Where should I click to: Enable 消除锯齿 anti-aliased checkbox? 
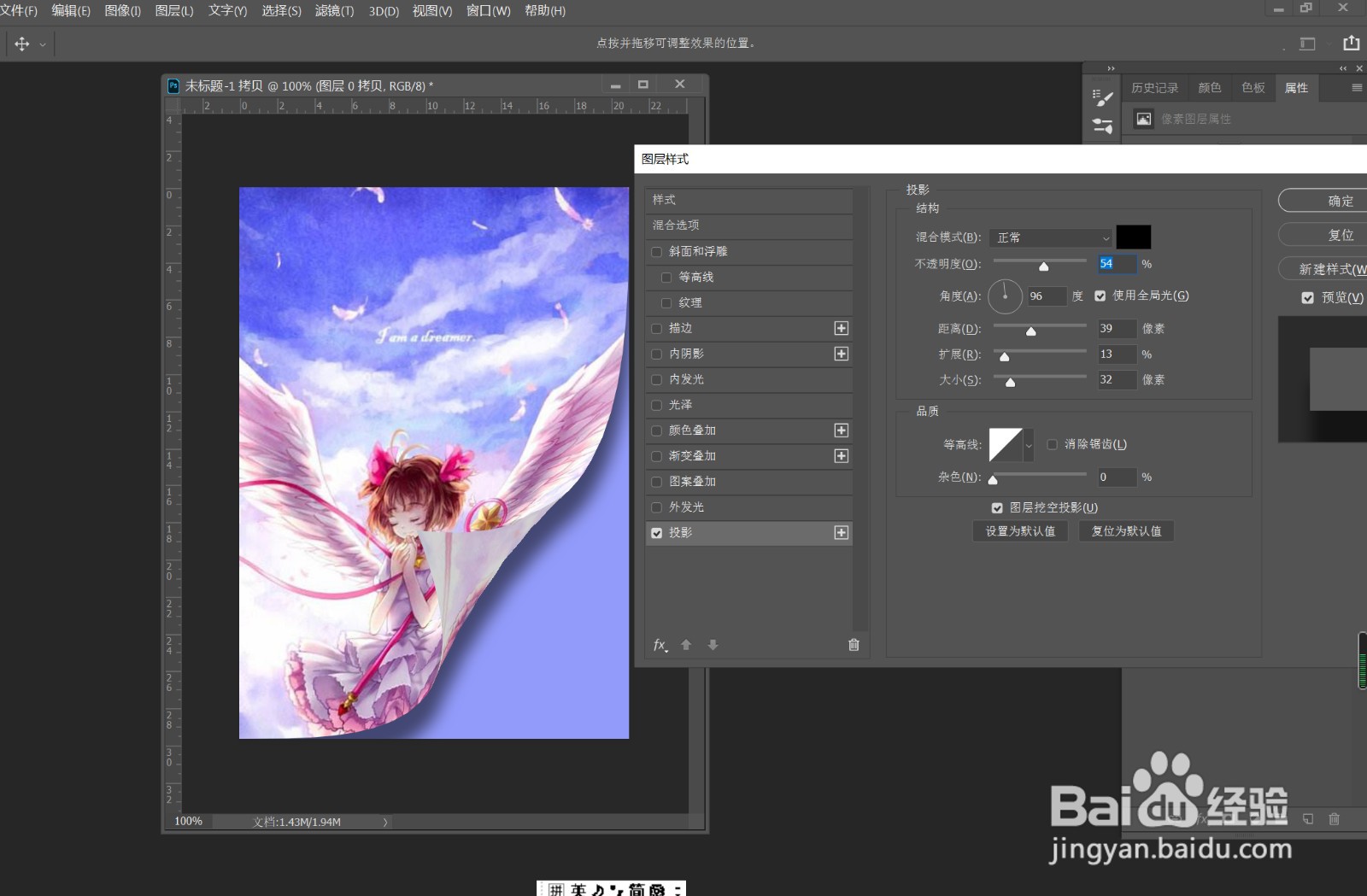[1053, 444]
